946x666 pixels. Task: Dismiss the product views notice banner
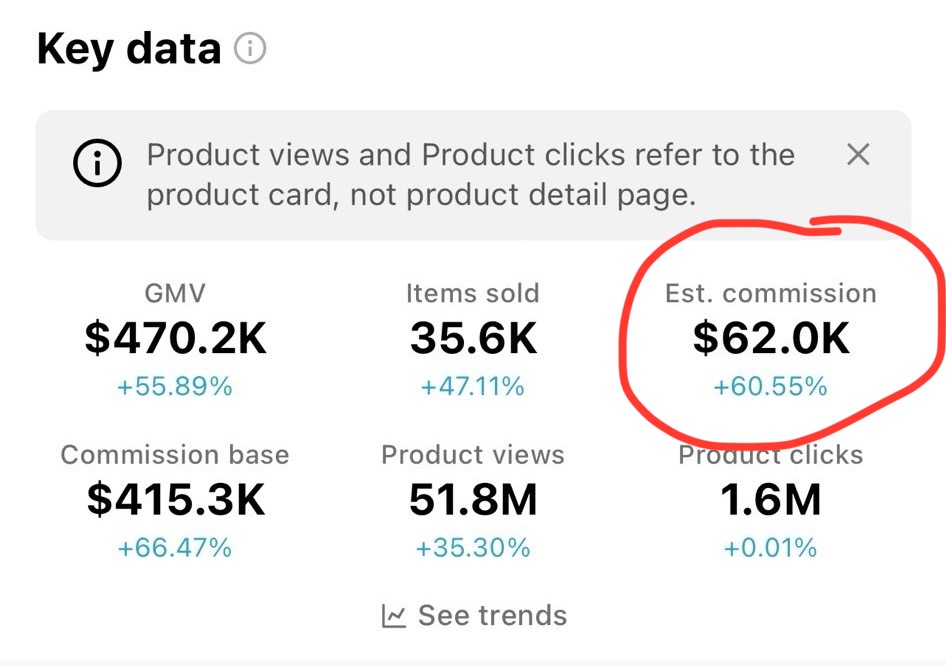(x=858, y=155)
